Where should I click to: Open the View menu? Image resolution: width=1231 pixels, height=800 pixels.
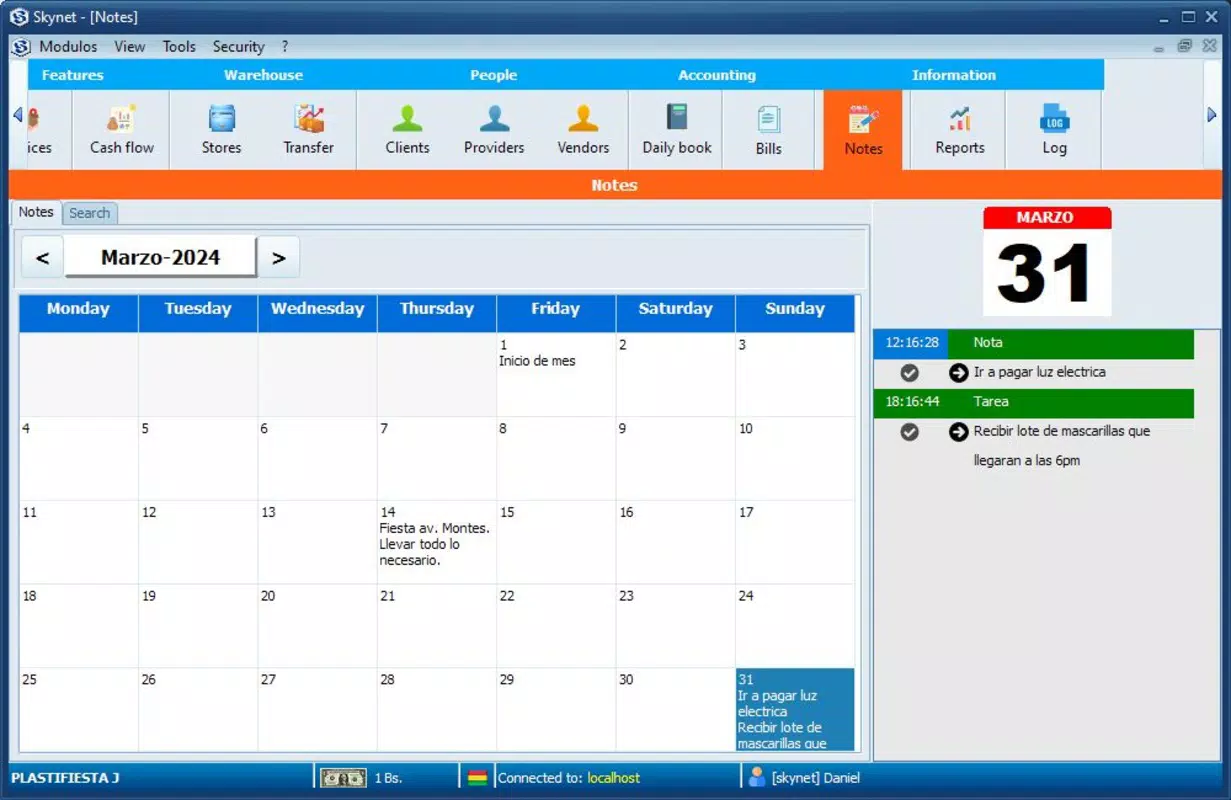[129, 47]
